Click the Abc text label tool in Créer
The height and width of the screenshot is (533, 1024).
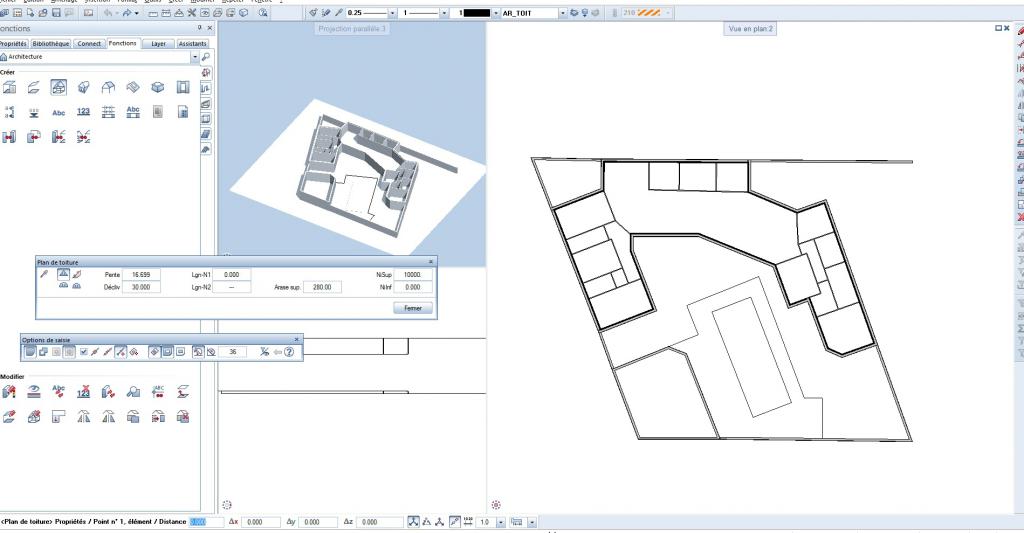(x=58, y=112)
